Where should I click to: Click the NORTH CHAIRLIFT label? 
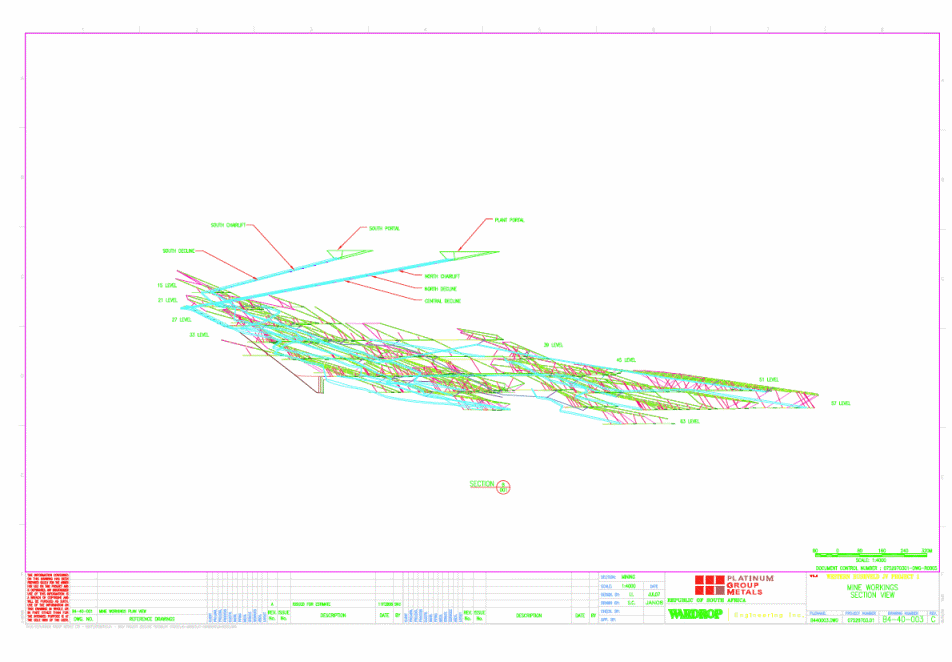point(442,276)
